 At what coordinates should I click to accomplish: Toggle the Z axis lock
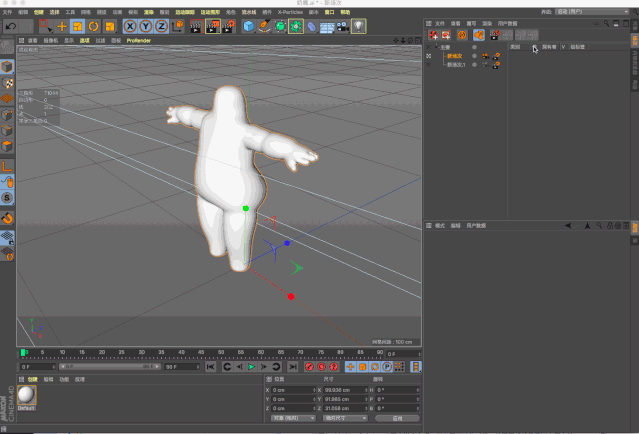pyautogui.click(x=161, y=27)
